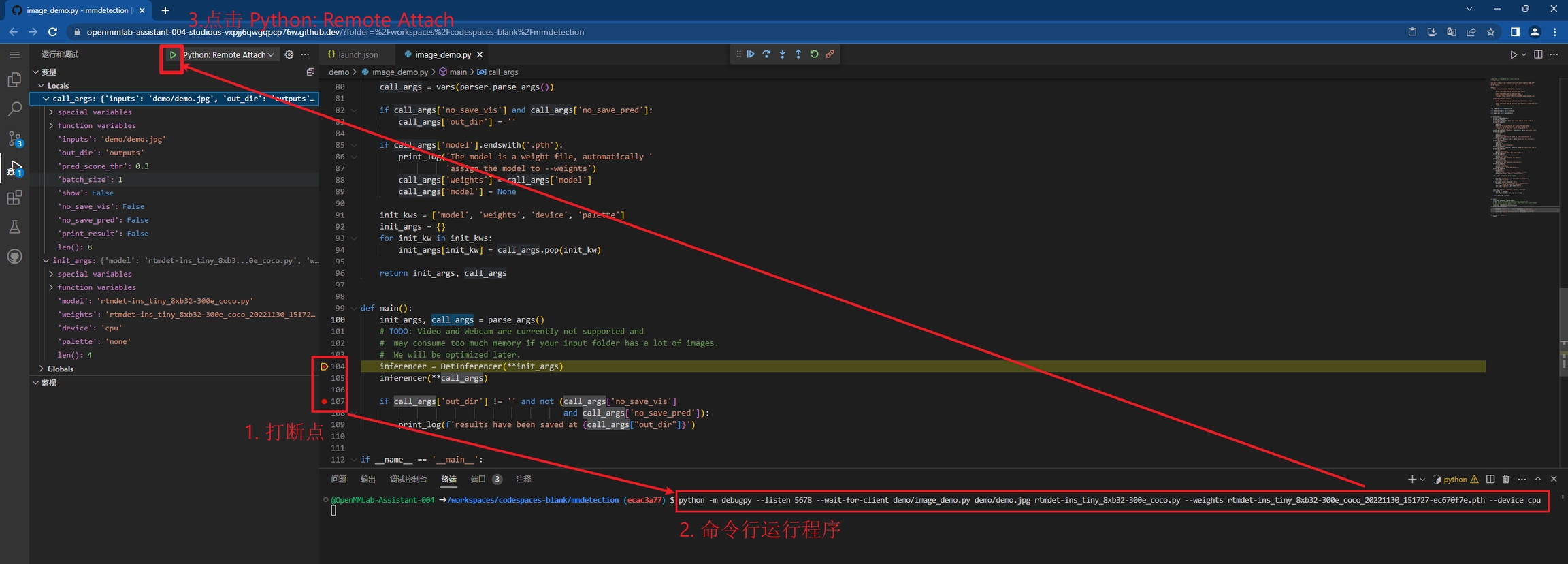This screenshot has height=564, width=1568.
Task: Click the Step Into debug icon
Action: (x=783, y=54)
